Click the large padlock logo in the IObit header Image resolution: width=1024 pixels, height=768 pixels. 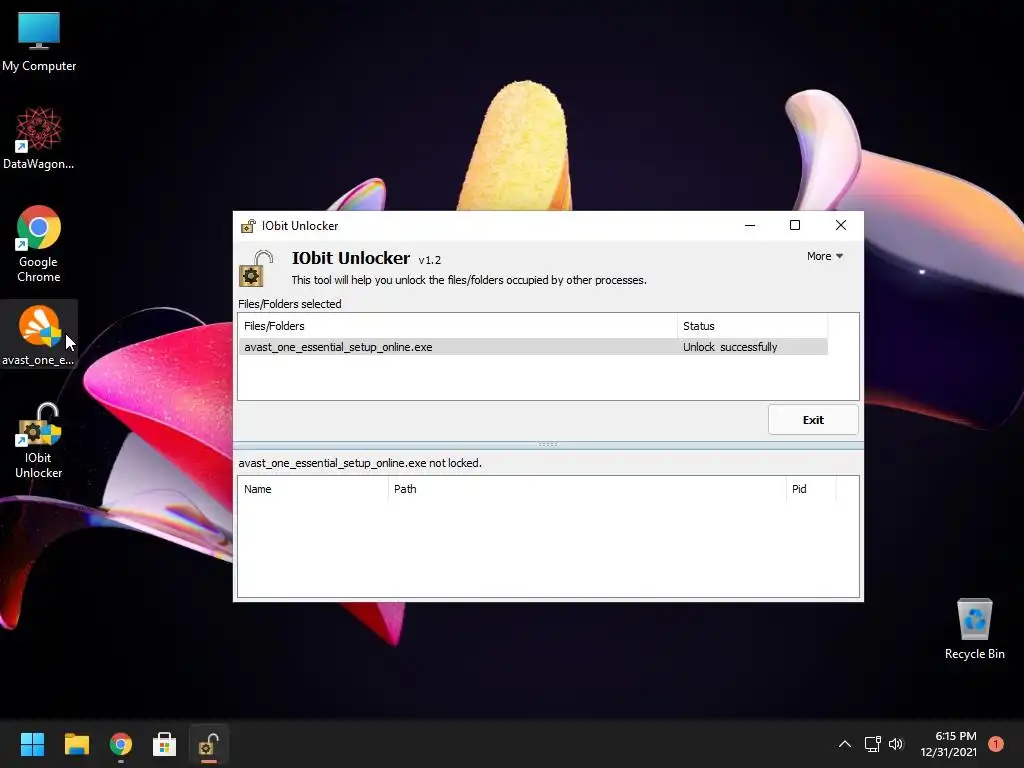click(255, 268)
